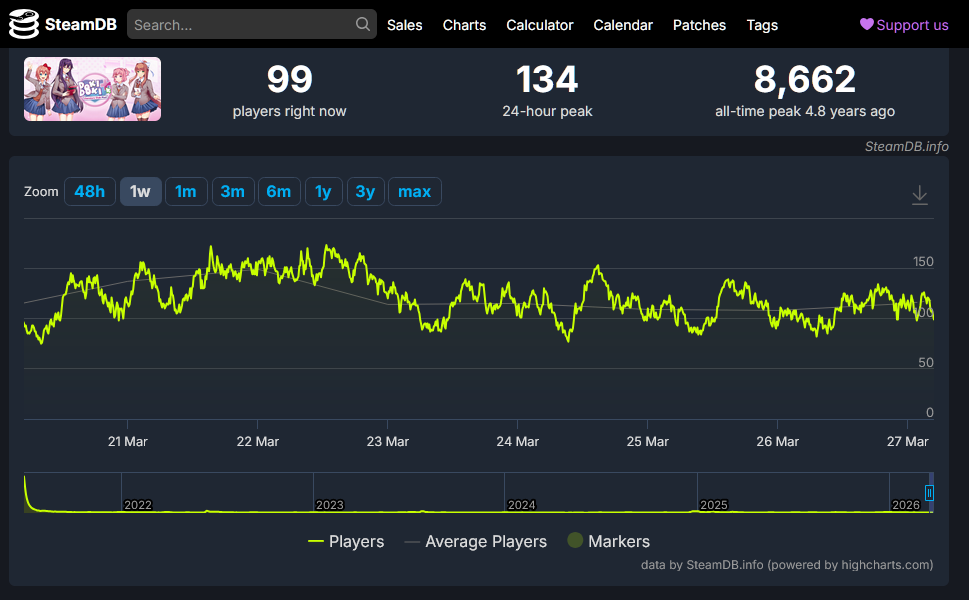This screenshot has height=600, width=969.
Task: Set chart zoom to max
Action: pyautogui.click(x=414, y=192)
